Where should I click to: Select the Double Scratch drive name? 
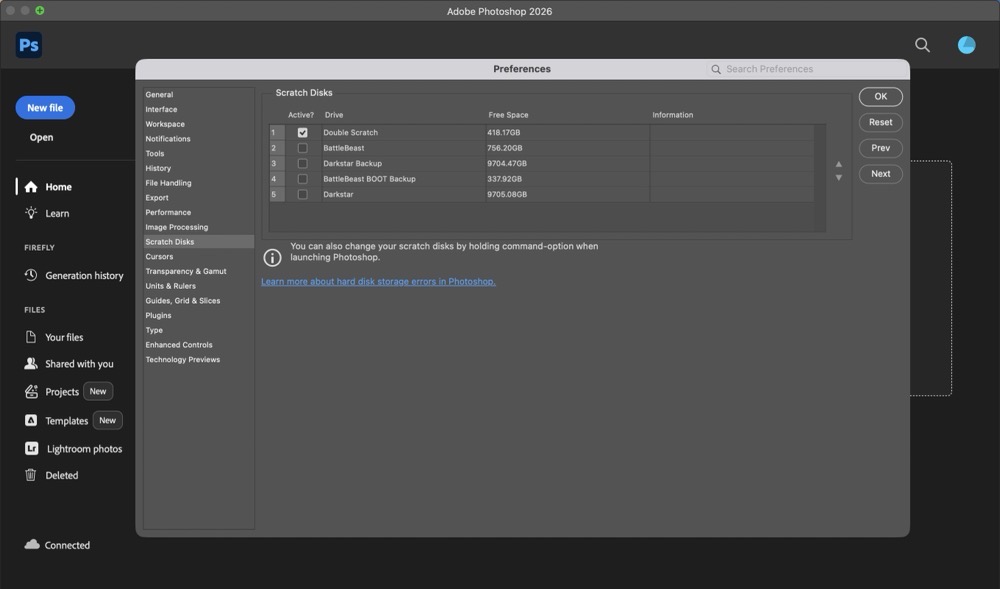(x=350, y=133)
